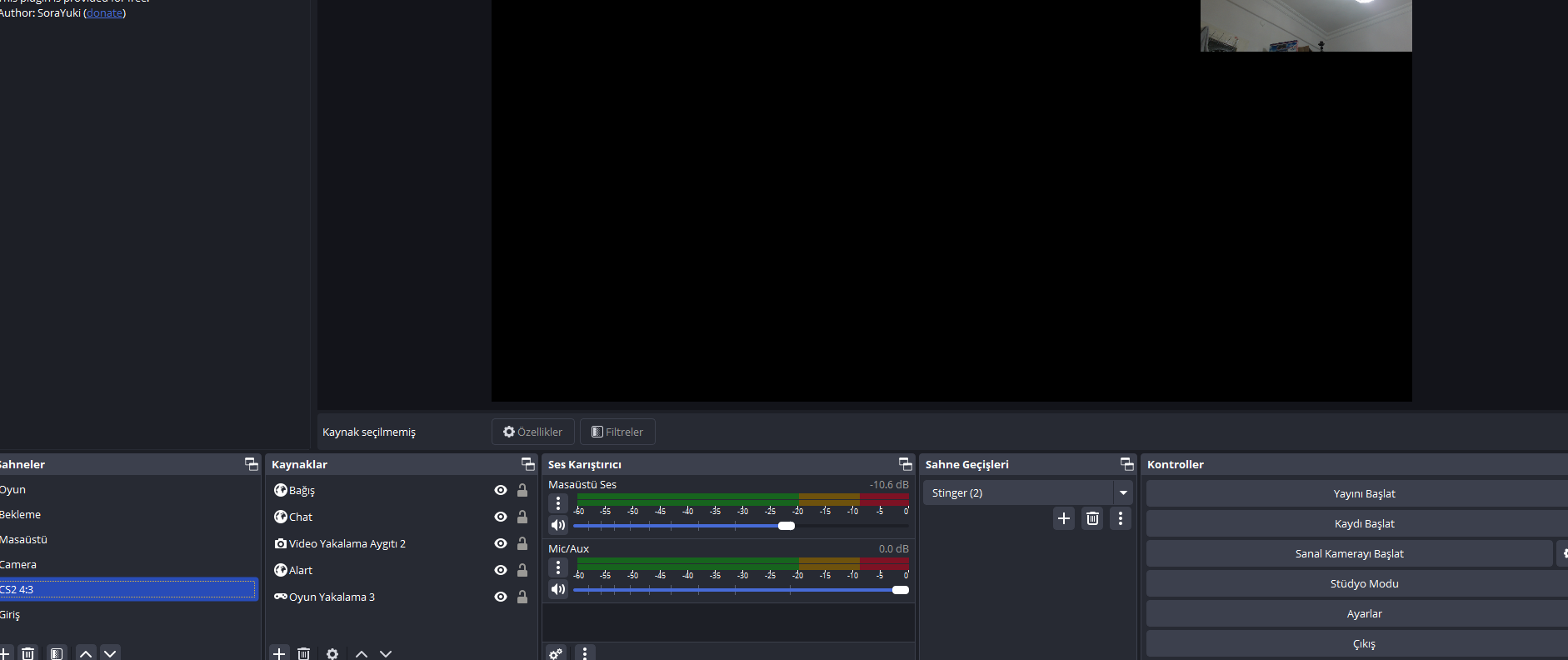
Task: Hide the Alart source
Action: point(501,570)
